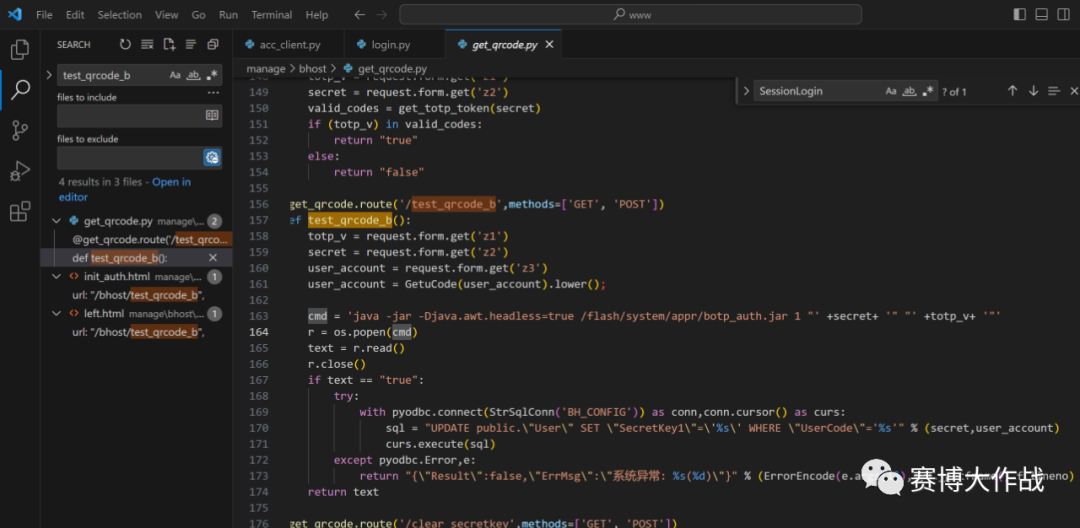Switch to the acc_client.py tab
1080x528 pixels.
pyautogui.click(x=287, y=45)
